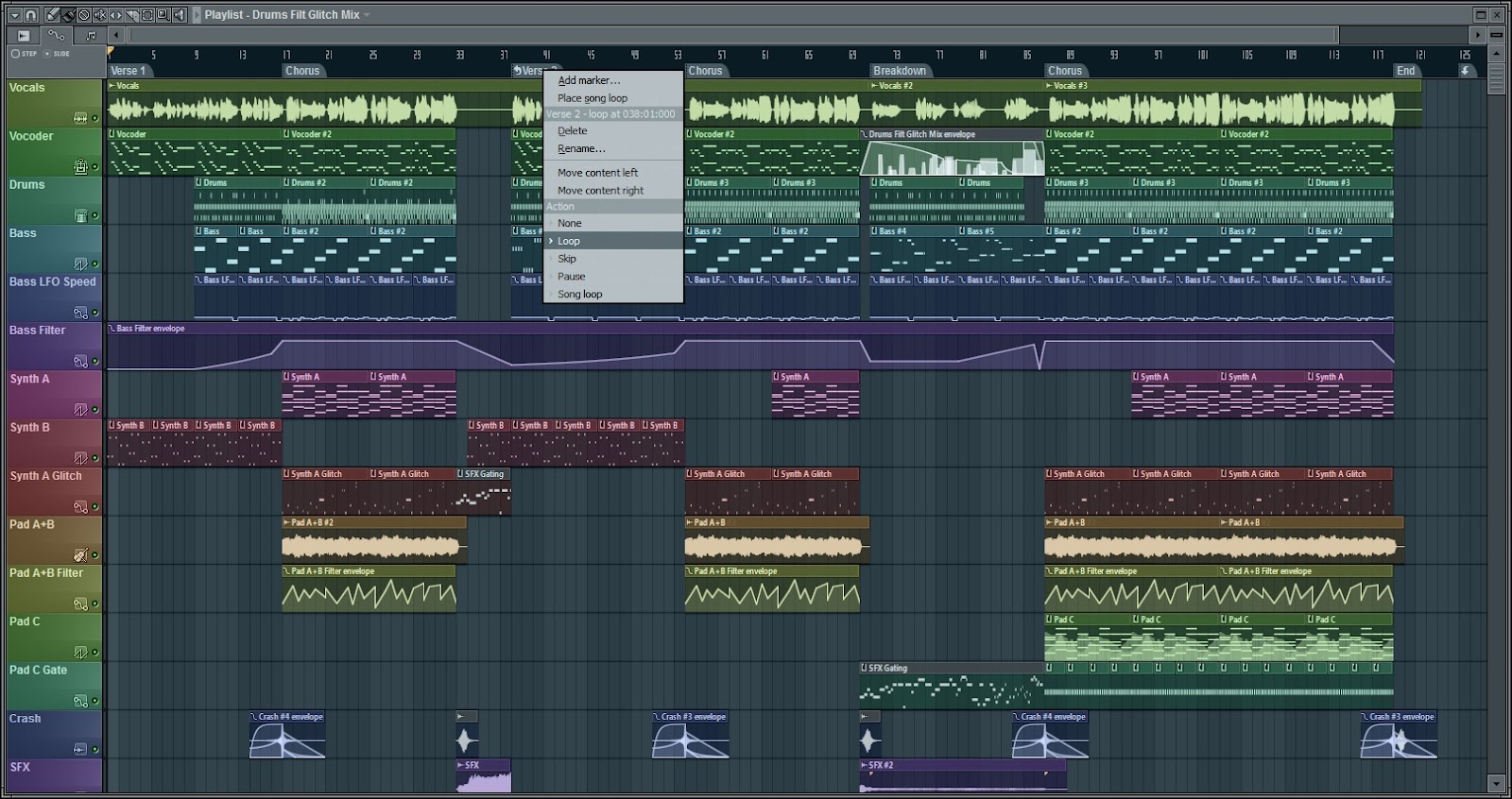Click the Synth A Glitch track icon
The width and height of the screenshot is (1512, 799).
pos(80,506)
